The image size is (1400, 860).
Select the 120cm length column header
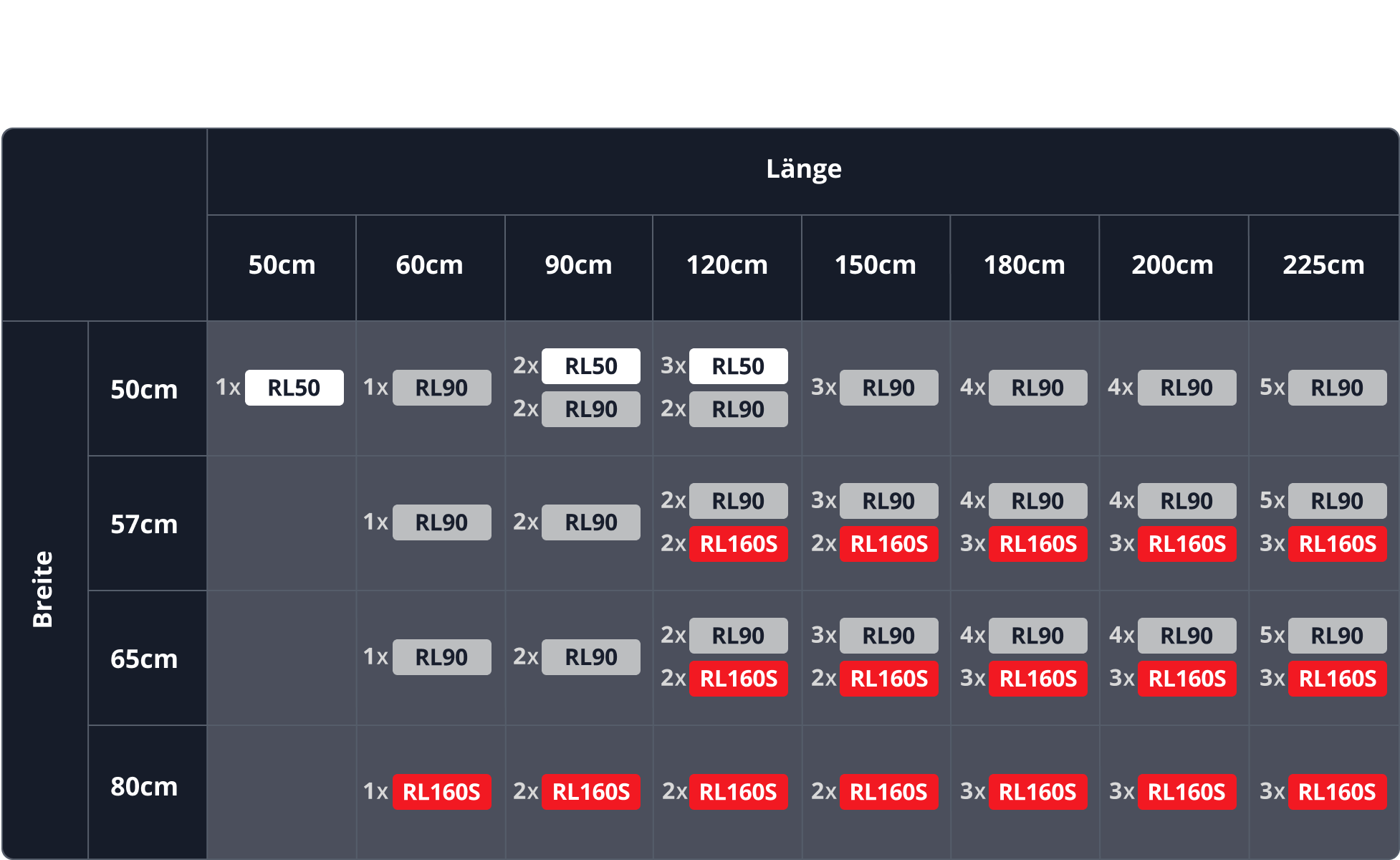(x=727, y=265)
